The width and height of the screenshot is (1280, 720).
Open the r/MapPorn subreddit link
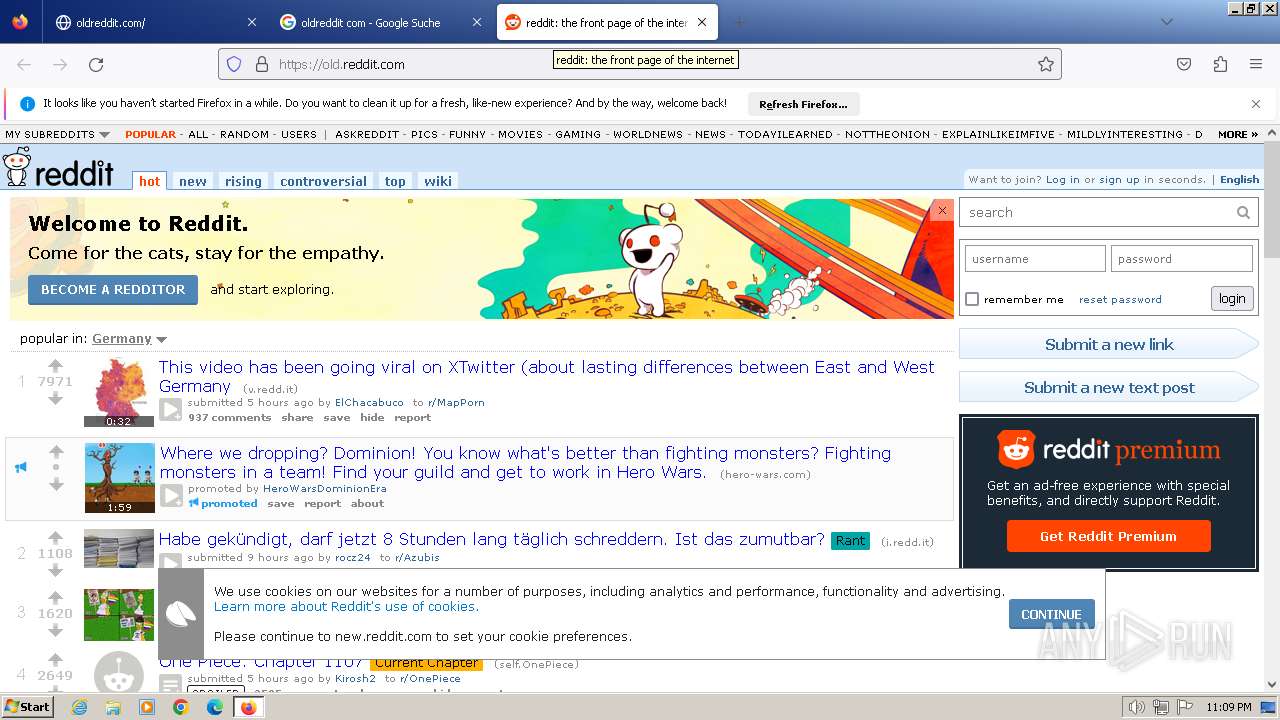[x=456, y=402]
